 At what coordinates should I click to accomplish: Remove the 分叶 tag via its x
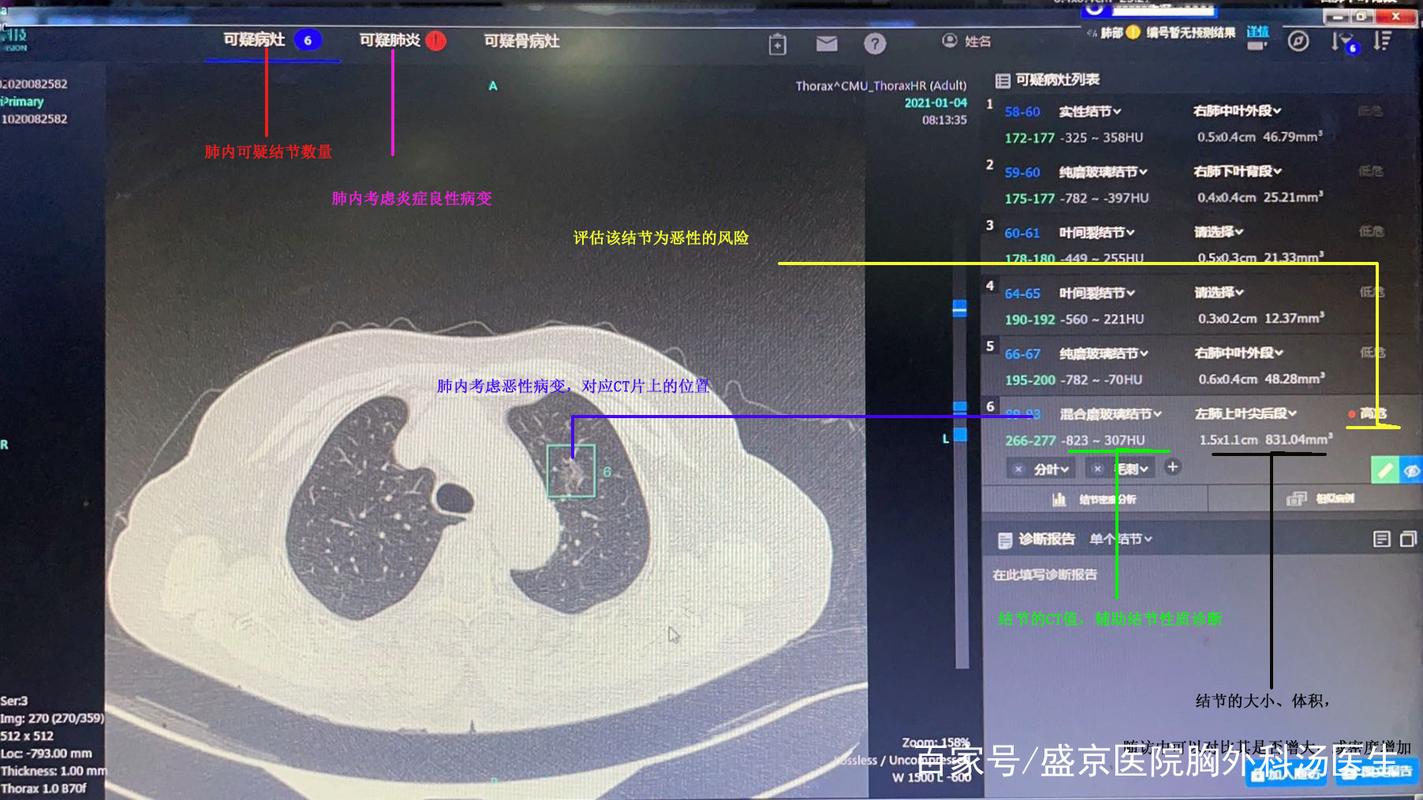coord(1018,469)
